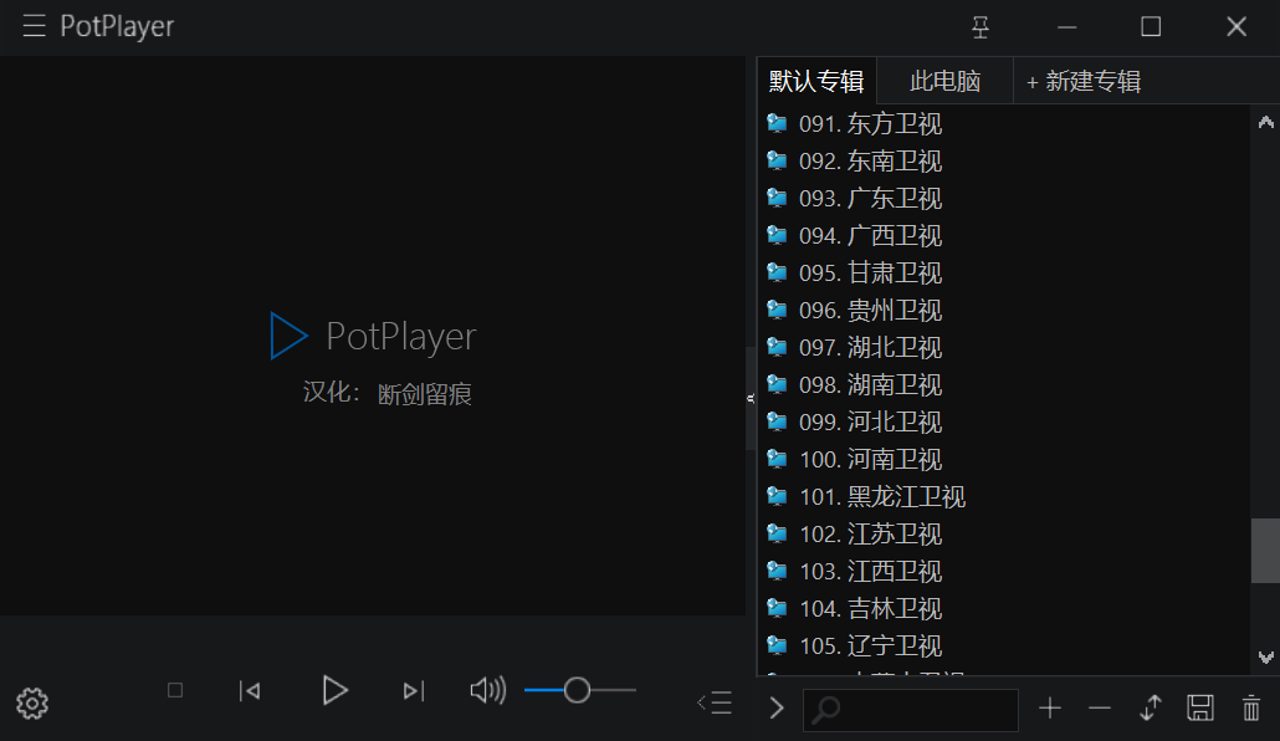This screenshot has height=741, width=1280.
Task: Click the stream icon beside 099. 河北卫视
Action: (777, 421)
